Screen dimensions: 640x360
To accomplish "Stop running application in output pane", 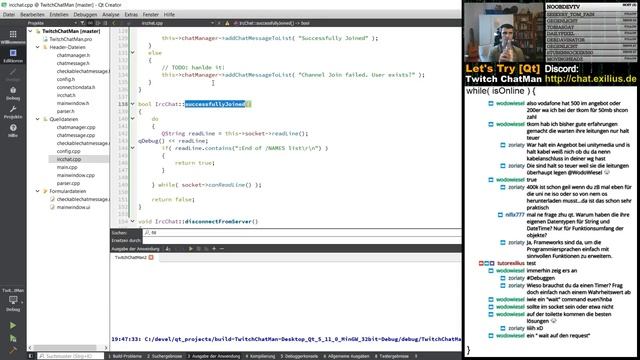I will [198, 249].
